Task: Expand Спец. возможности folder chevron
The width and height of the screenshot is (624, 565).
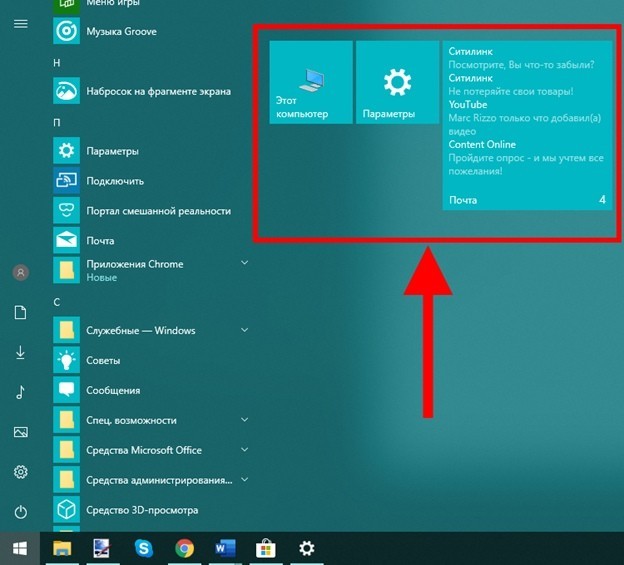Action: (245, 419)
